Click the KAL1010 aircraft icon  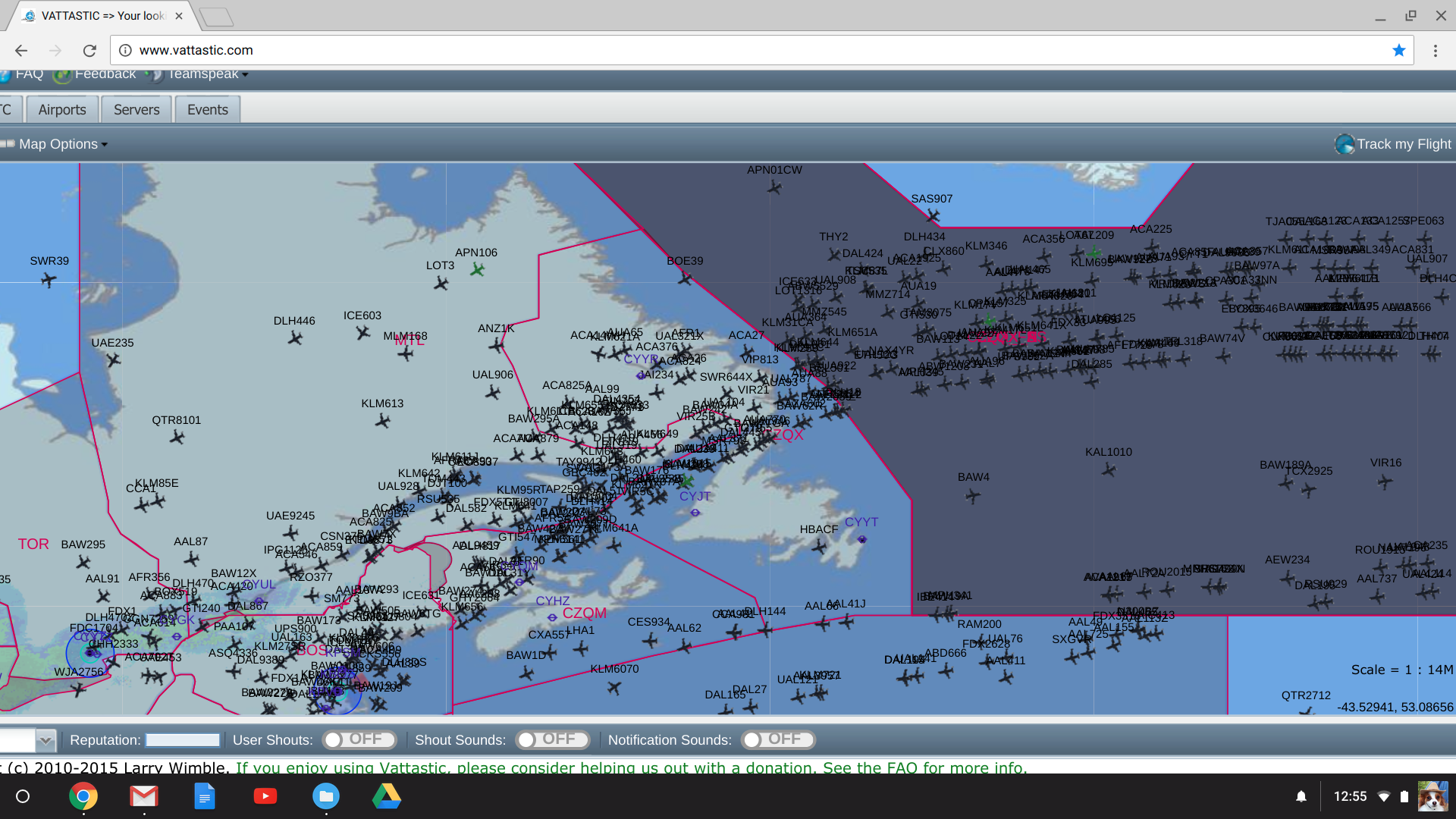point(1109,470)
